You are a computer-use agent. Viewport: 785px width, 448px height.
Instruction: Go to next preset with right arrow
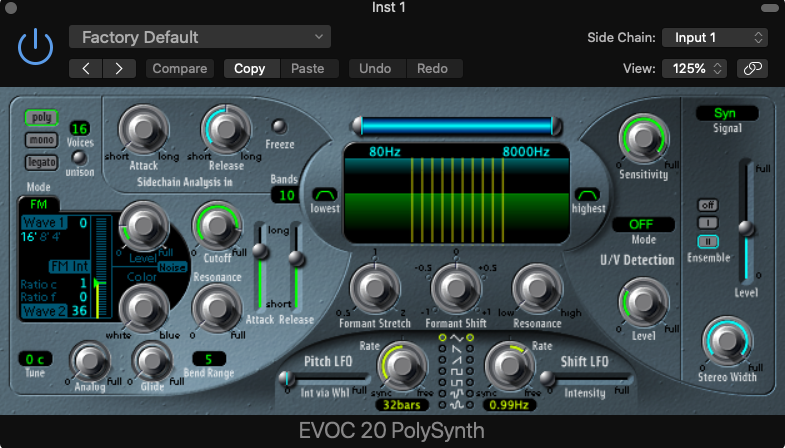pos(119,69)
